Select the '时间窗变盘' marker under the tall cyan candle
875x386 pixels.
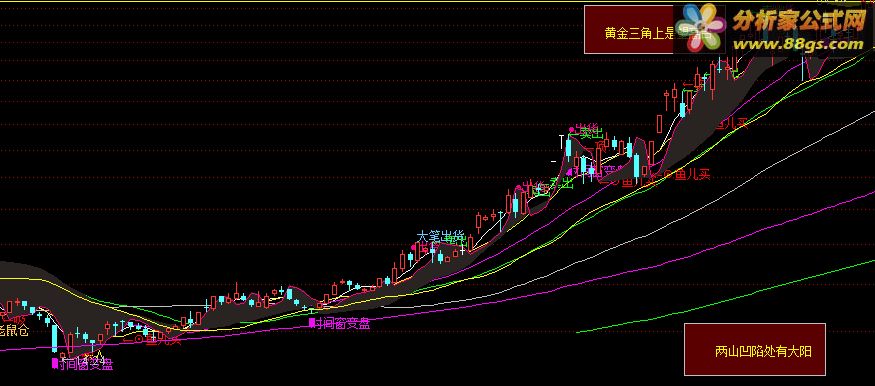(x=82, y=365)
